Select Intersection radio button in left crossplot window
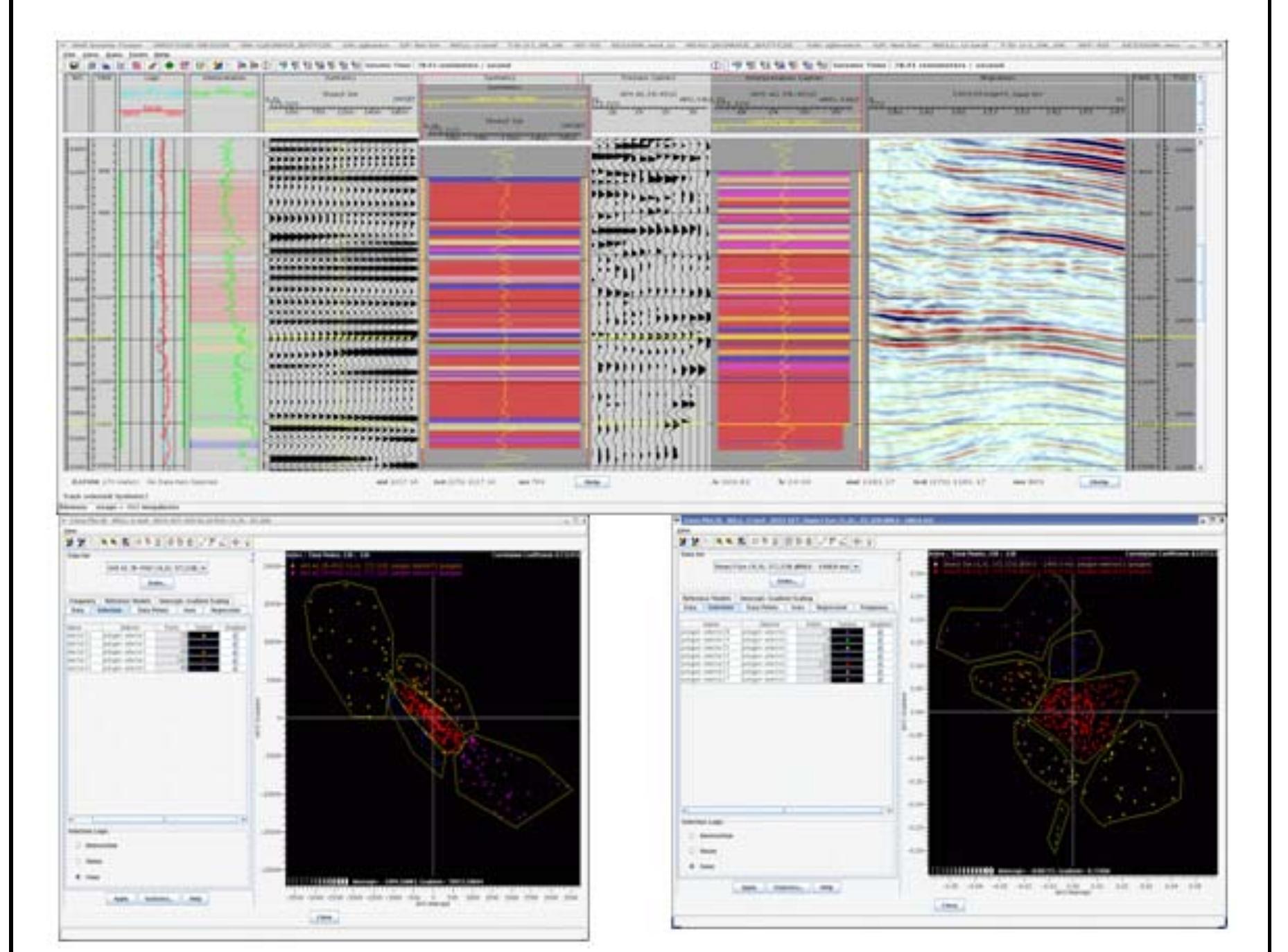1288x952 pixels. (x=78, y=845)
